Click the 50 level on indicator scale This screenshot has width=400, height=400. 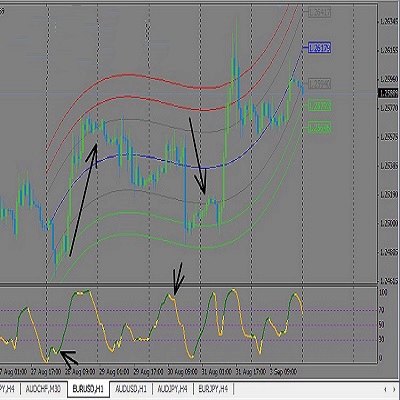tap(382, 325)
